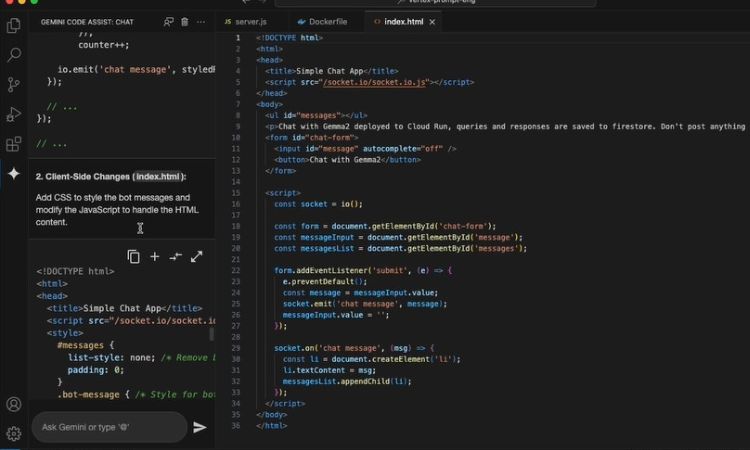
Task: Click 'Add CSS to style the bot messages' paragraph
Action: tap(117, 210)
